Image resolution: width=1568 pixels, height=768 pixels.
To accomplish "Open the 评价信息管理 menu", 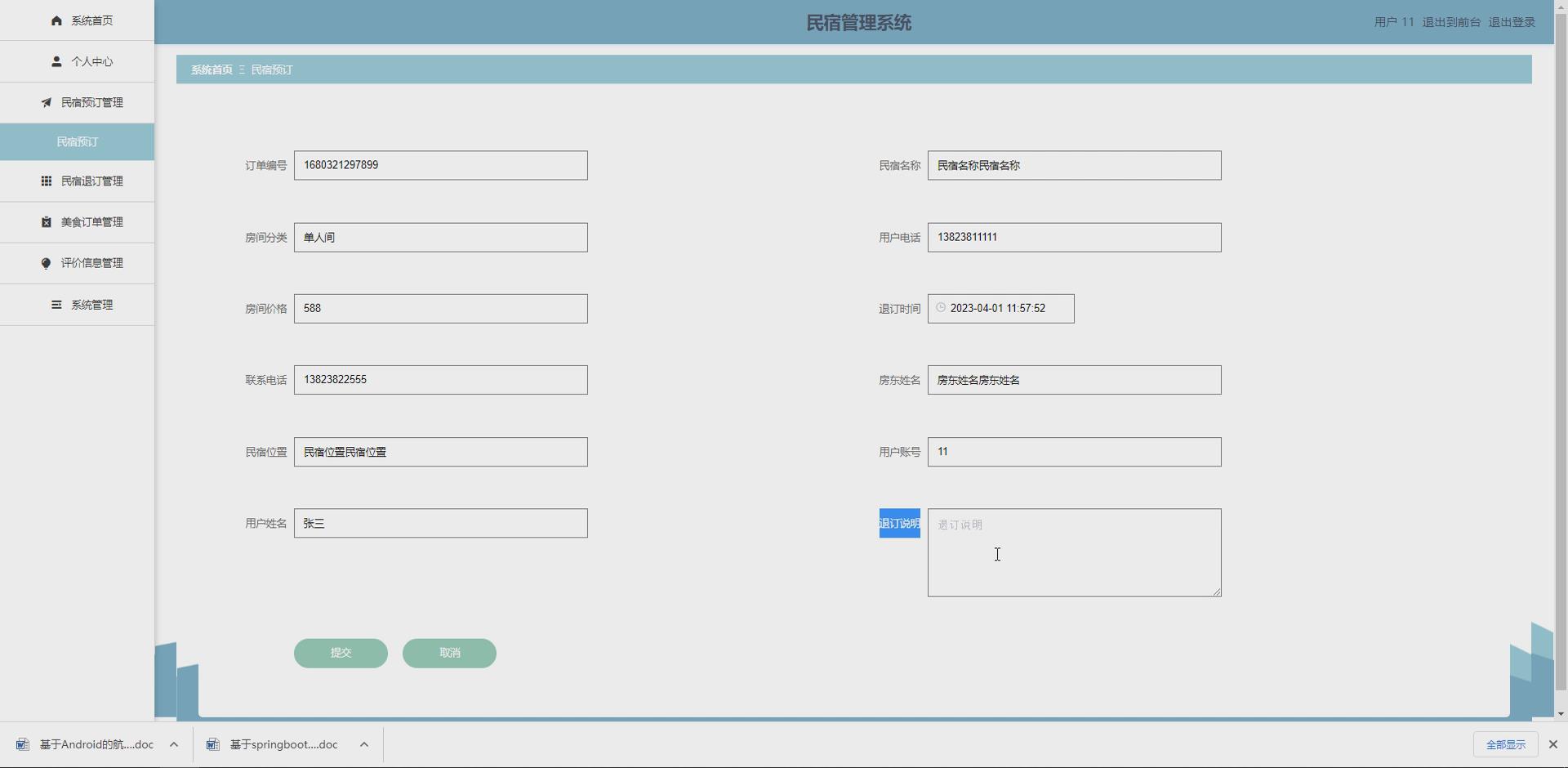I will [x=77, y=263].
